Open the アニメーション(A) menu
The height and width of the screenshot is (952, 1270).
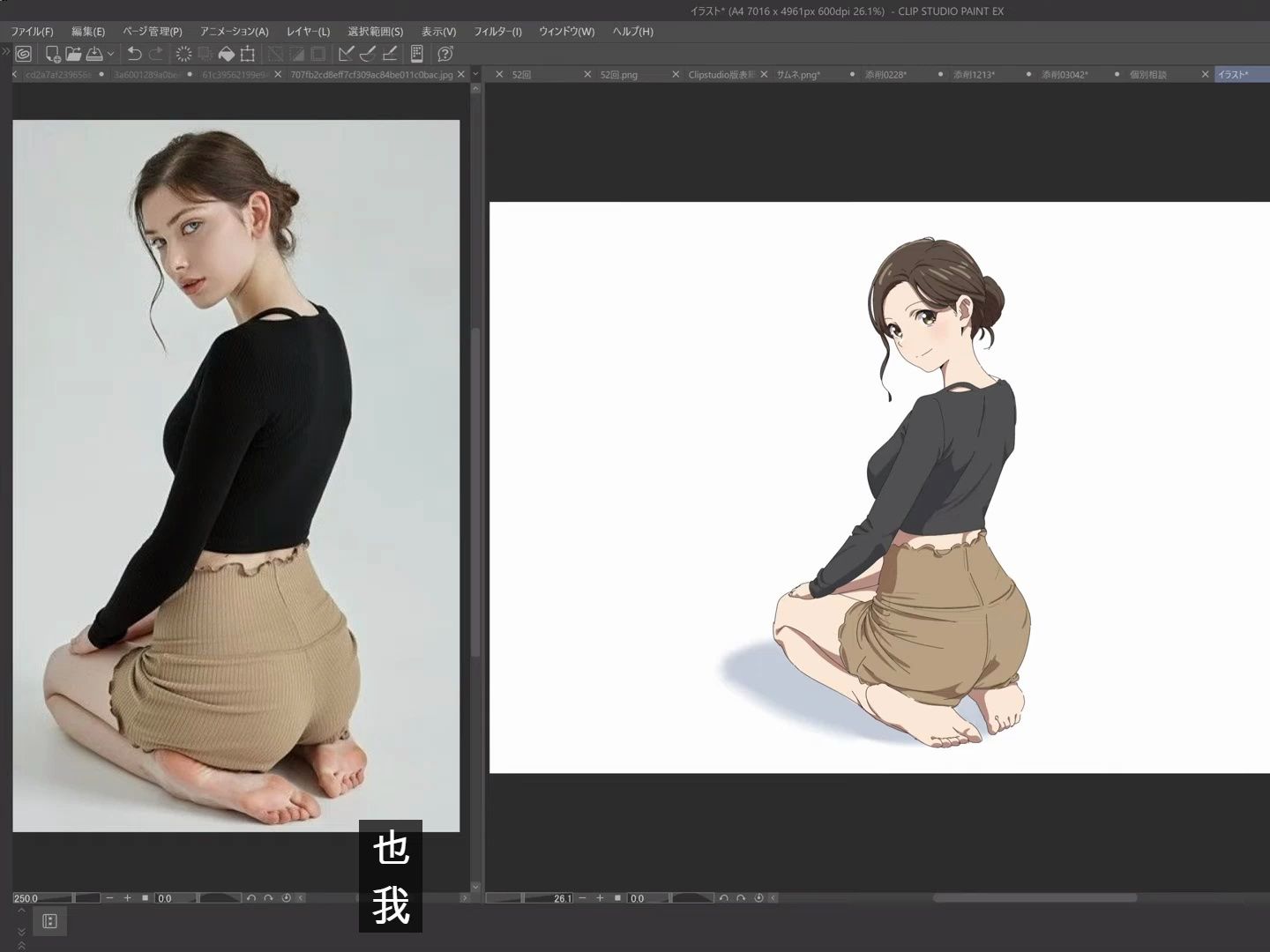[x=235, y=32]
